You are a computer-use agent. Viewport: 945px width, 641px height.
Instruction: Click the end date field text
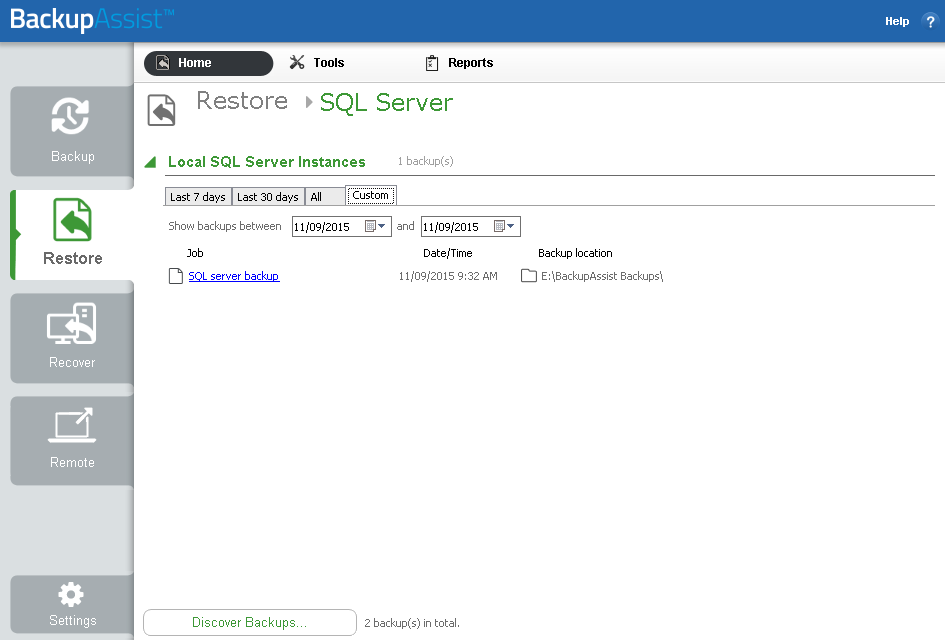(451, 227)
